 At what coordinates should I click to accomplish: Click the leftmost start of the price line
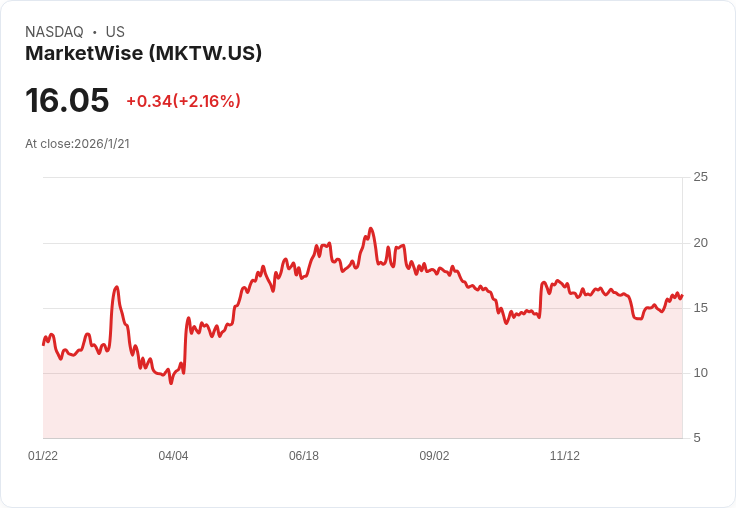coord(43,344)
